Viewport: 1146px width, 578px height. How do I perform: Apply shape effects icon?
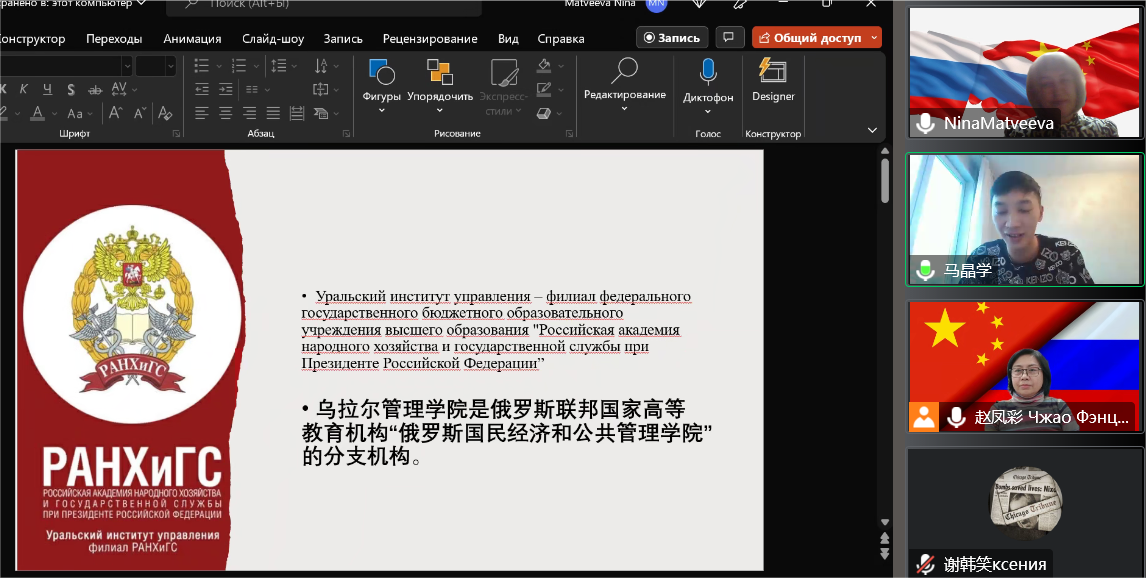coord(544,113)
